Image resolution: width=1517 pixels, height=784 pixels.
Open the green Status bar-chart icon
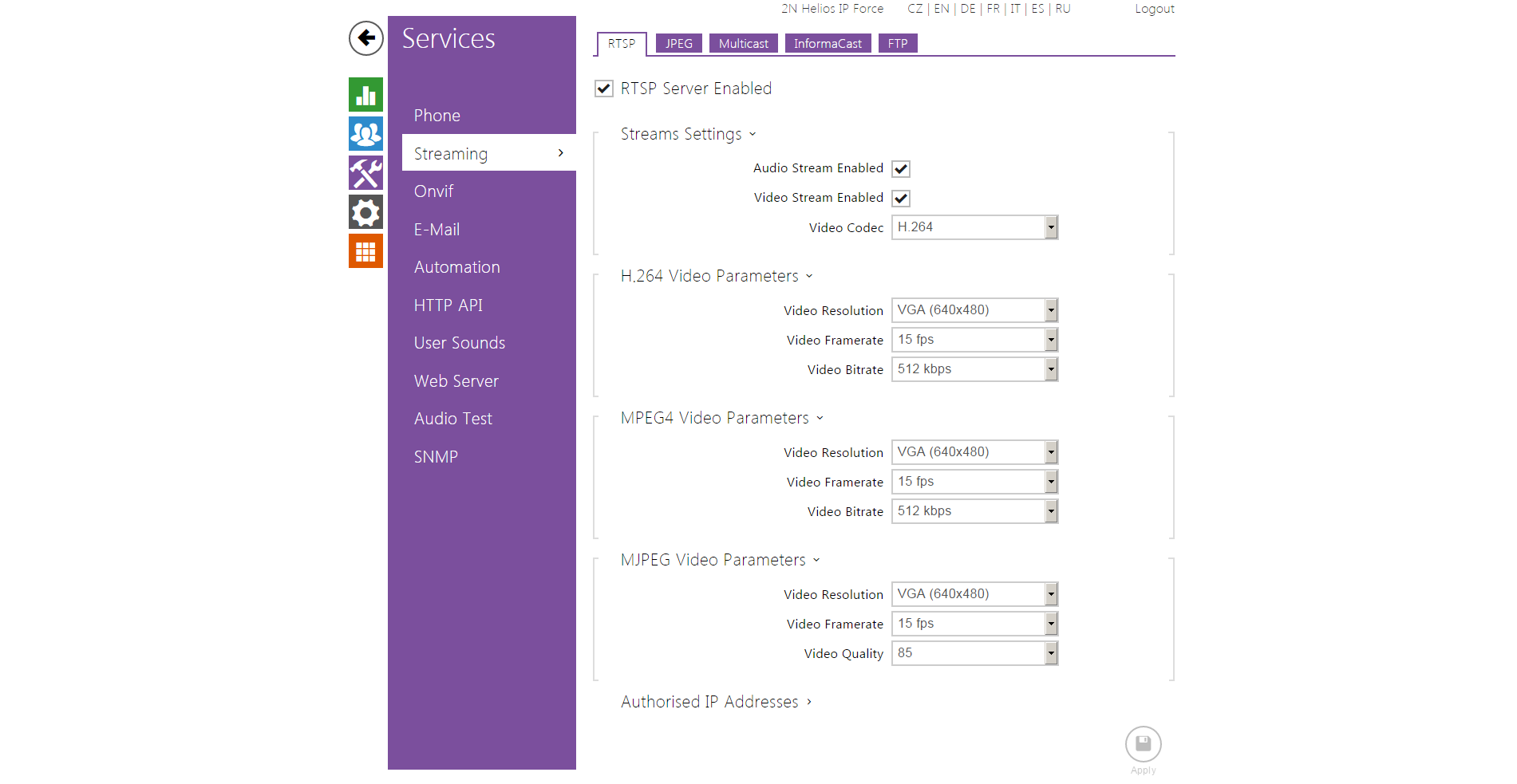click(x=365, y=95)
